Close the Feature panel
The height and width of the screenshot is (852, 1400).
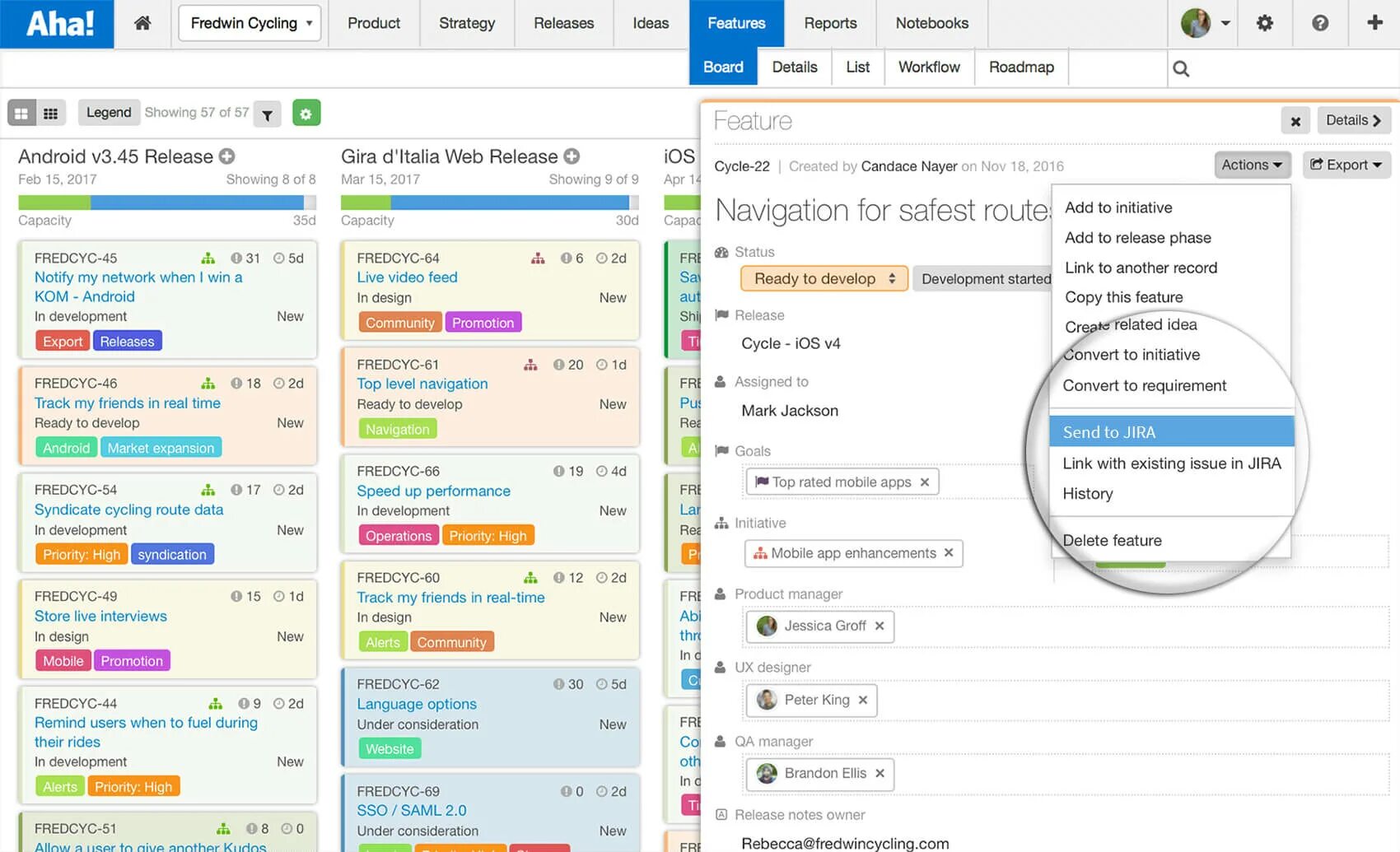click(x=1295, y=121)
